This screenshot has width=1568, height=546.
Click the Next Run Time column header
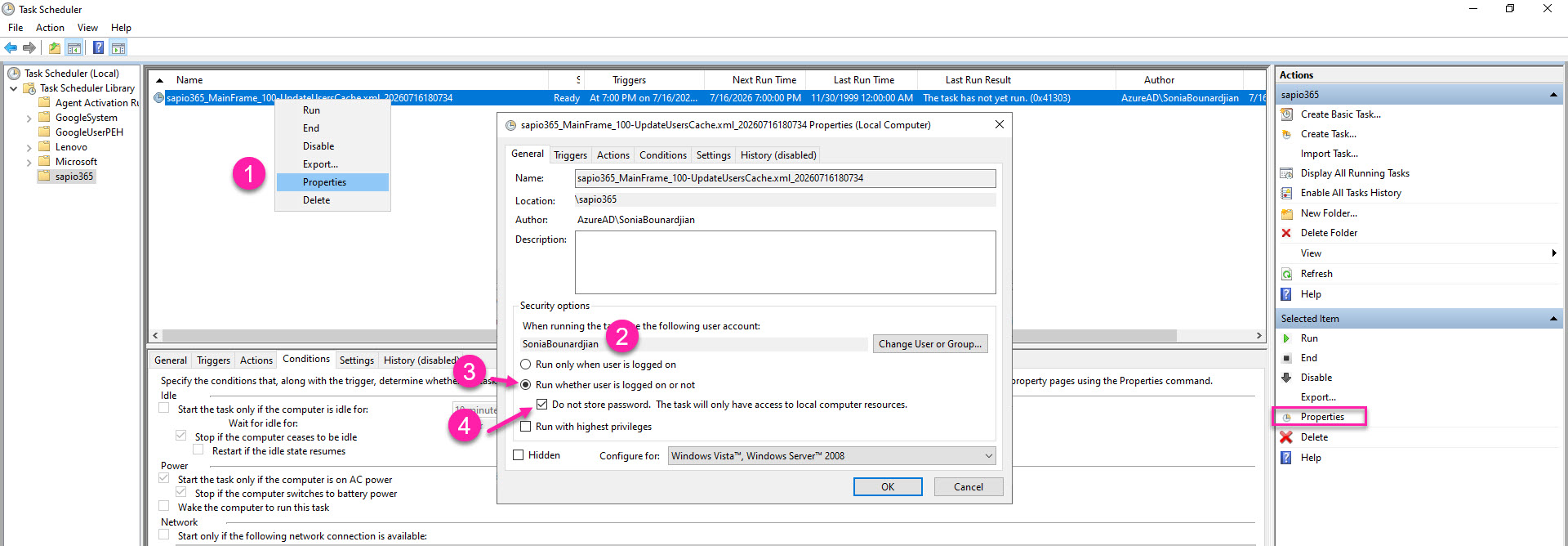click(x=764, y=80)
